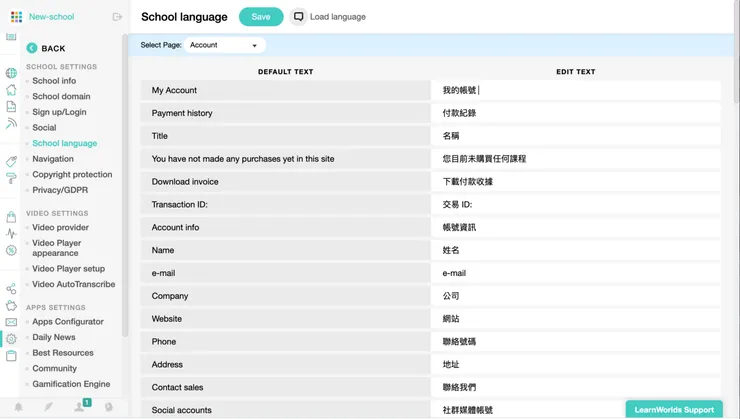Click the New-school name link
This screenshot has height=419, width=740.
tap(51, 17)
